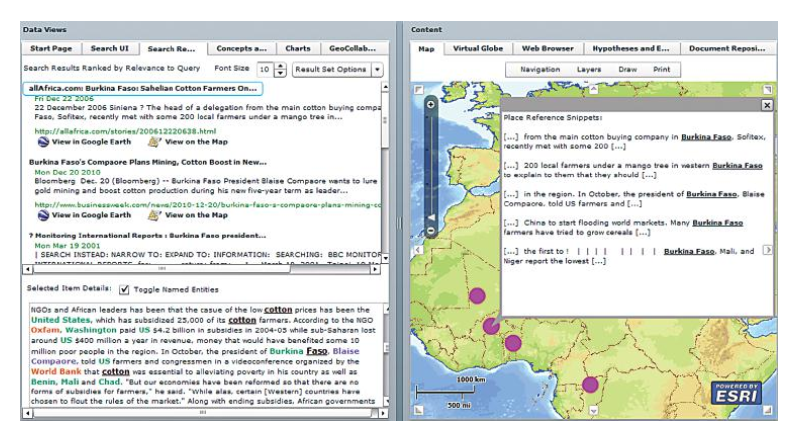Open the Layers menu on map toolbar
Screen dimensions: 791x435
[x=589, y=70]
